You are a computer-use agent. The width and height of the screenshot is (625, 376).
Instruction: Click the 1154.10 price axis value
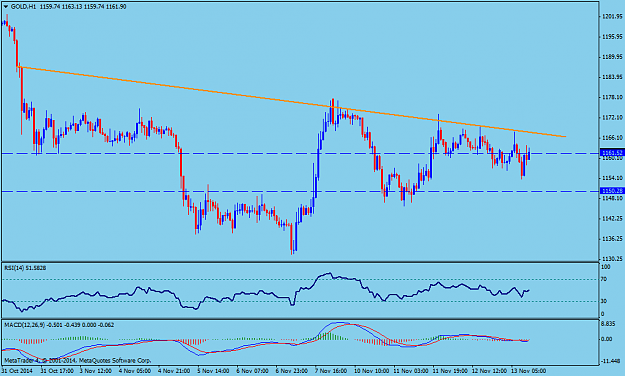point(612,178)
